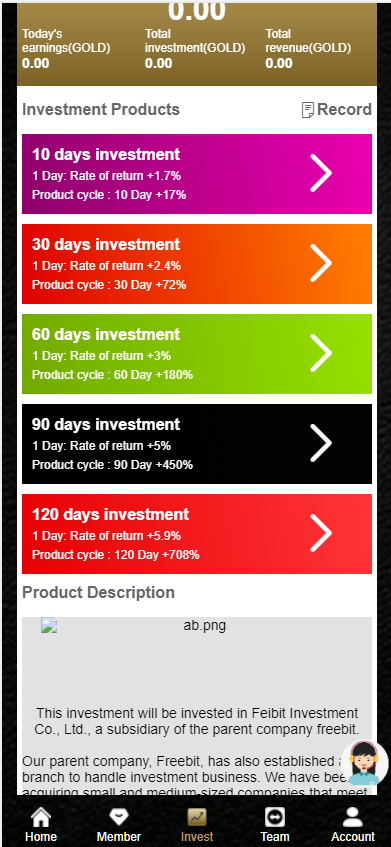Open 60 days investment chevron arrow
This screenshot has height=847, width=391.
pos(321,352)
